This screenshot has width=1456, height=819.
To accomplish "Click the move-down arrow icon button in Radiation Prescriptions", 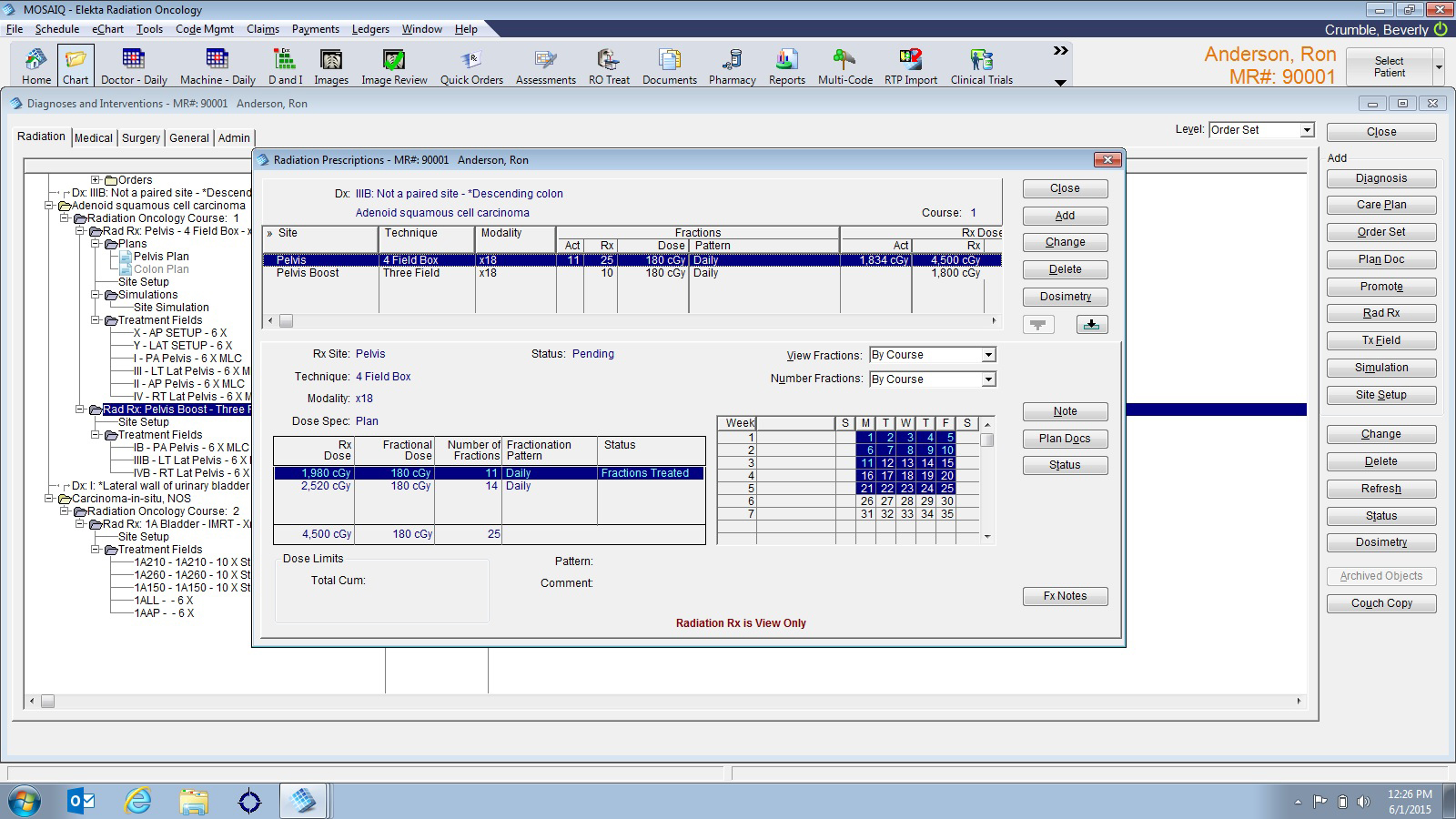I will pos(1092,325).
